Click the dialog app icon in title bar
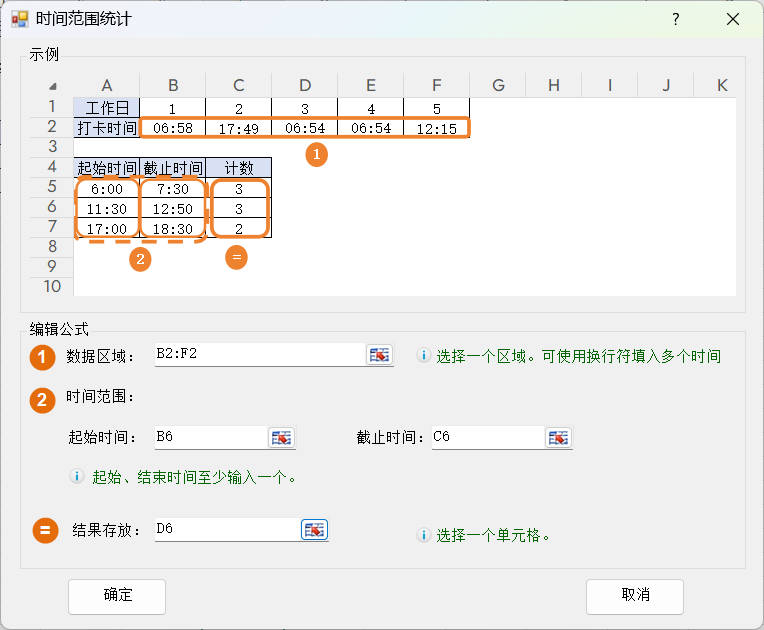Viewport: 764px width, 630px height. tap(19, 19)
